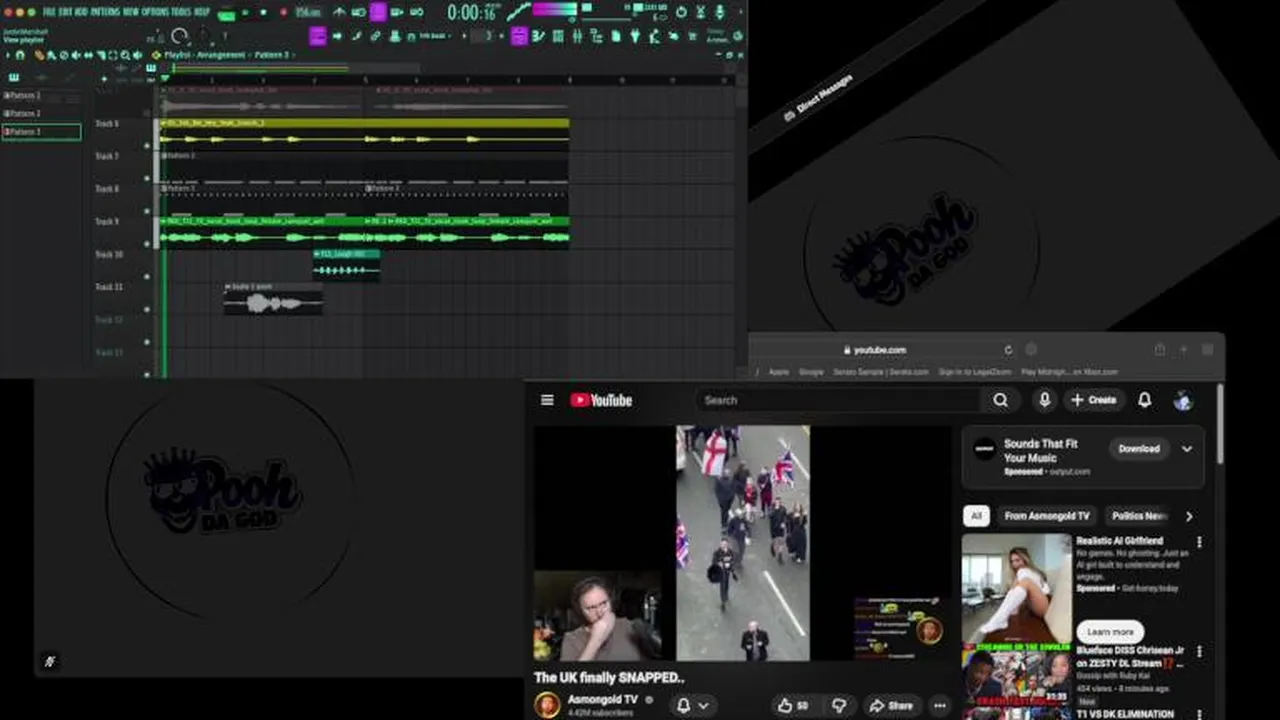Click the YouTube Search field
The image size is (1280, 720).
click(838, 400)
